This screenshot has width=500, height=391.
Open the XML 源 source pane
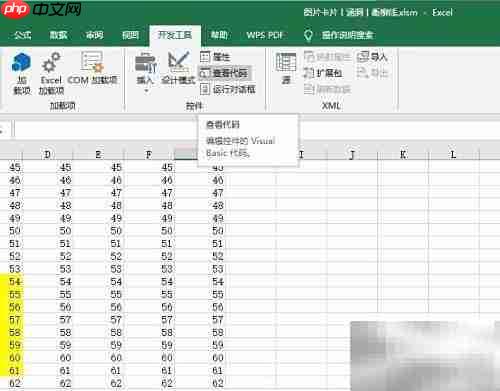286,68
